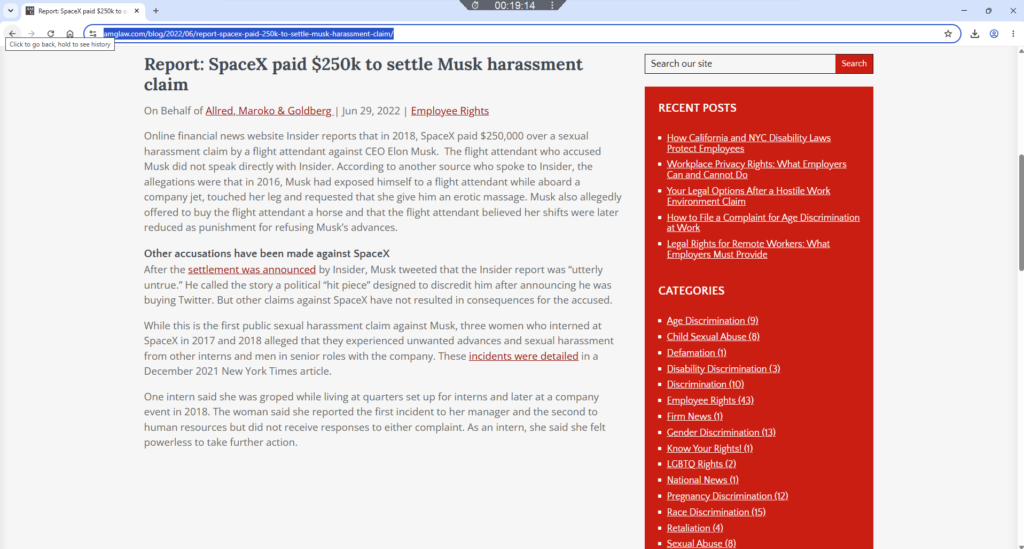Click the address bar URL
This screenshot has height=549, width=1024.
[248, 34]
